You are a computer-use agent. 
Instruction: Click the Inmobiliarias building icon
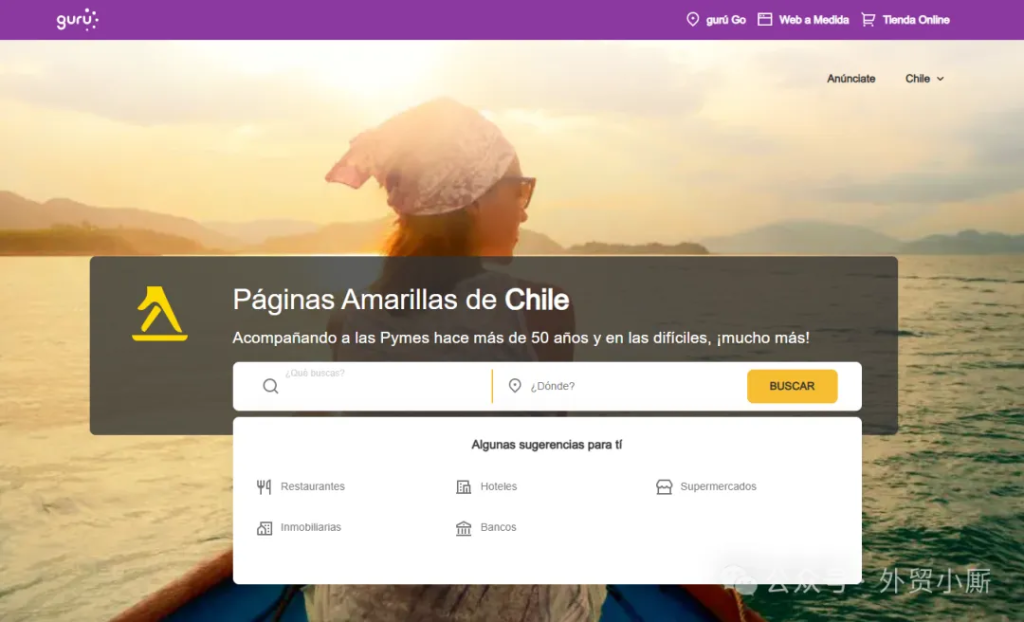point(264,528)
